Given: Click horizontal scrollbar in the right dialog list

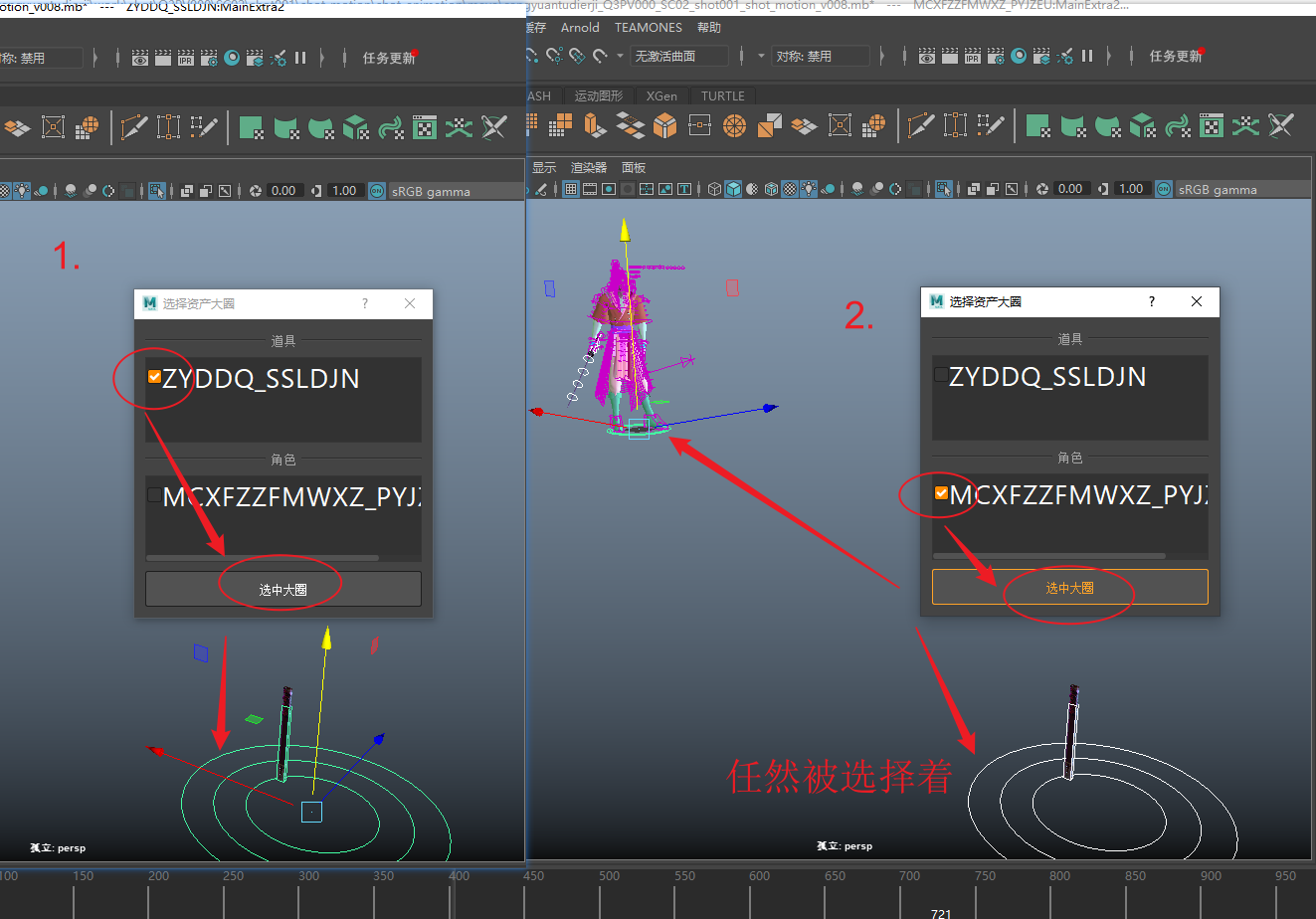Looking at the screenshot, I should [1048, 556].
